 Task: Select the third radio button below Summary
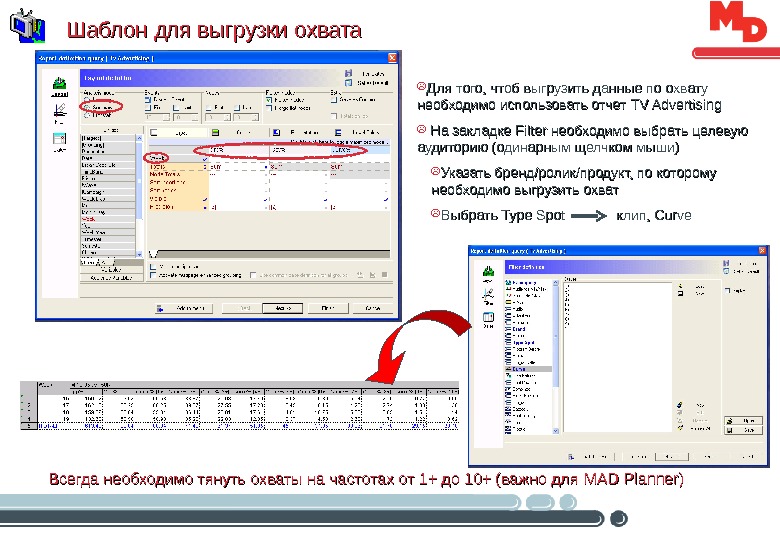coord(87,114)
